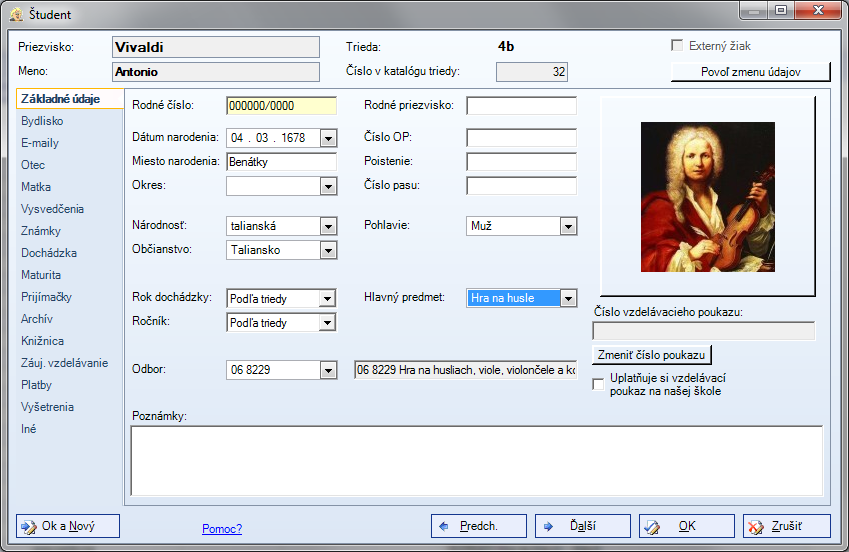Image resolution: width=849 pixels, height=552 pixels.
Task: Click the red X icon on the Zrušiť button
Action: (756, 527)
